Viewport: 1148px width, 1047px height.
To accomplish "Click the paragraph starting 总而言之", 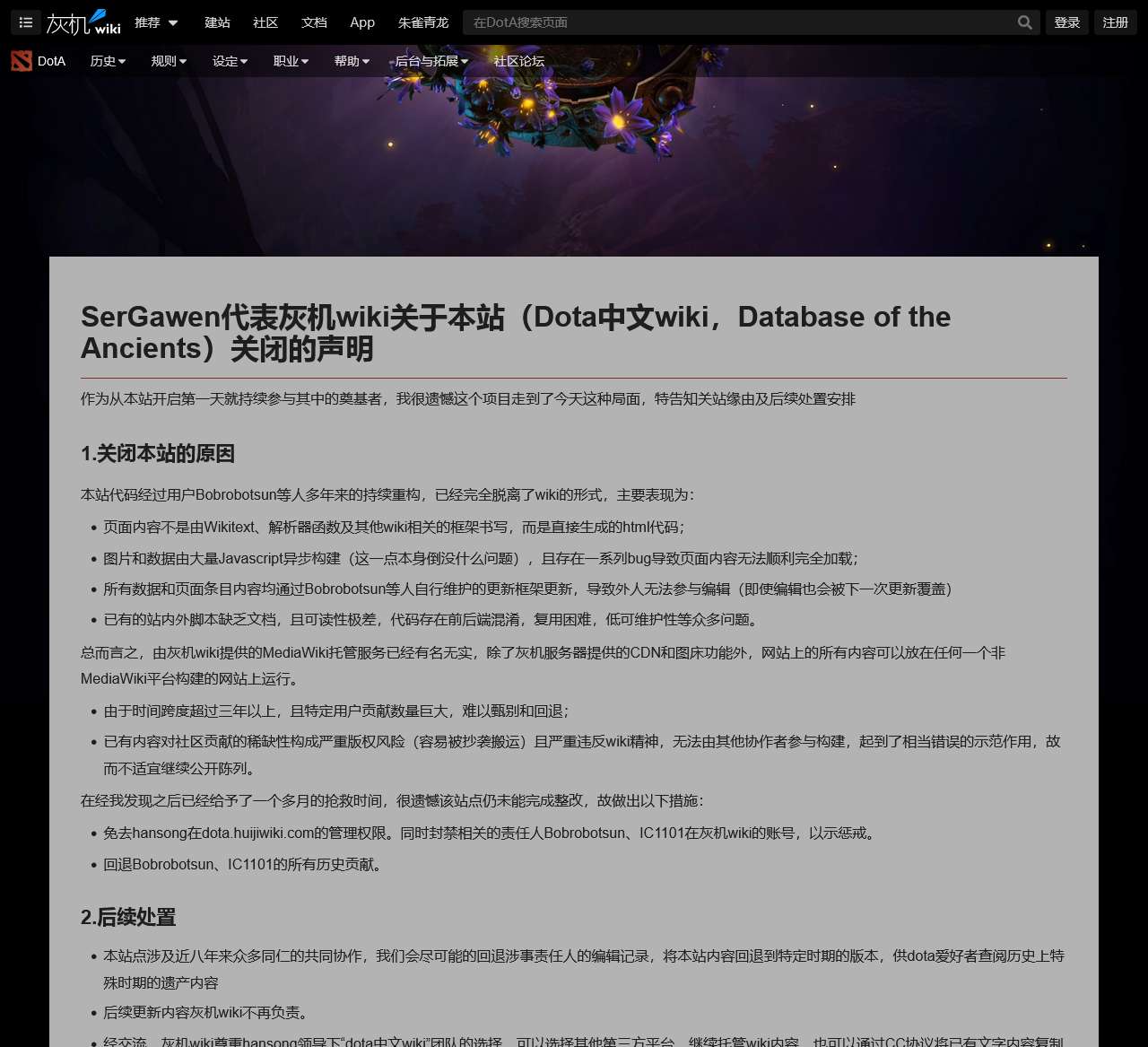I will tap(543, 666).
